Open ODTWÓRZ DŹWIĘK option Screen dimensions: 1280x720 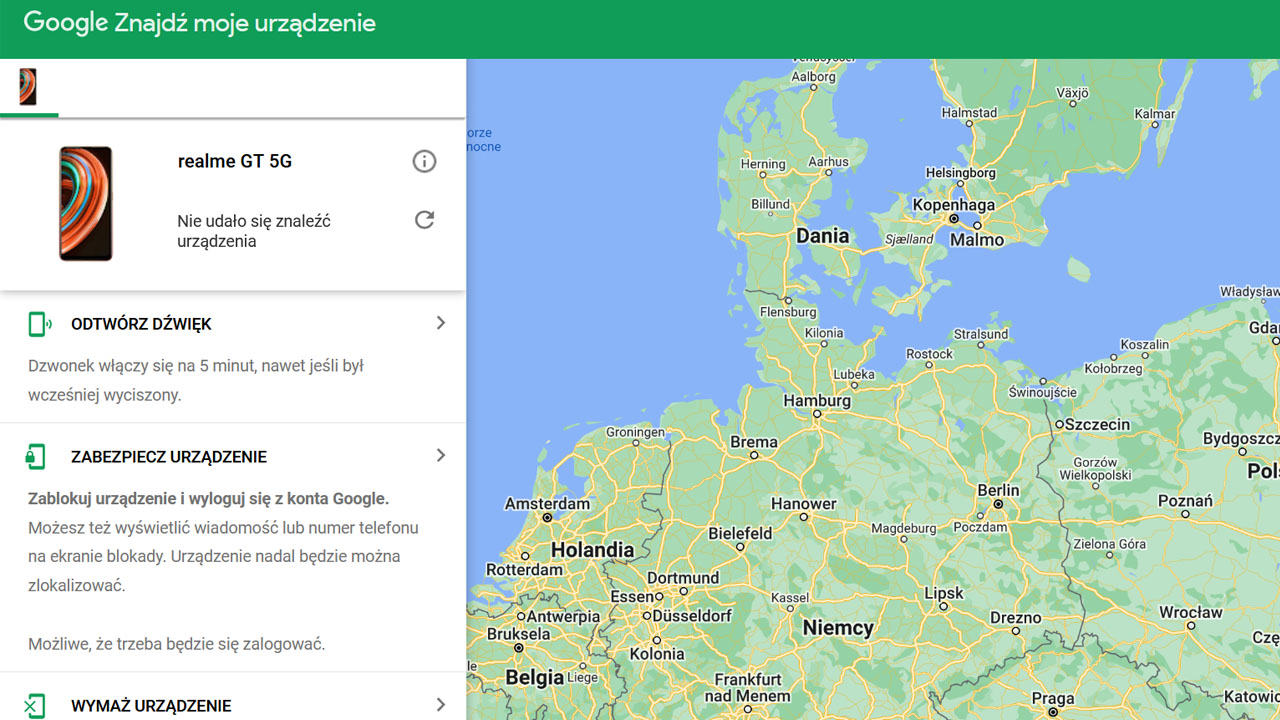click(141, 324)
